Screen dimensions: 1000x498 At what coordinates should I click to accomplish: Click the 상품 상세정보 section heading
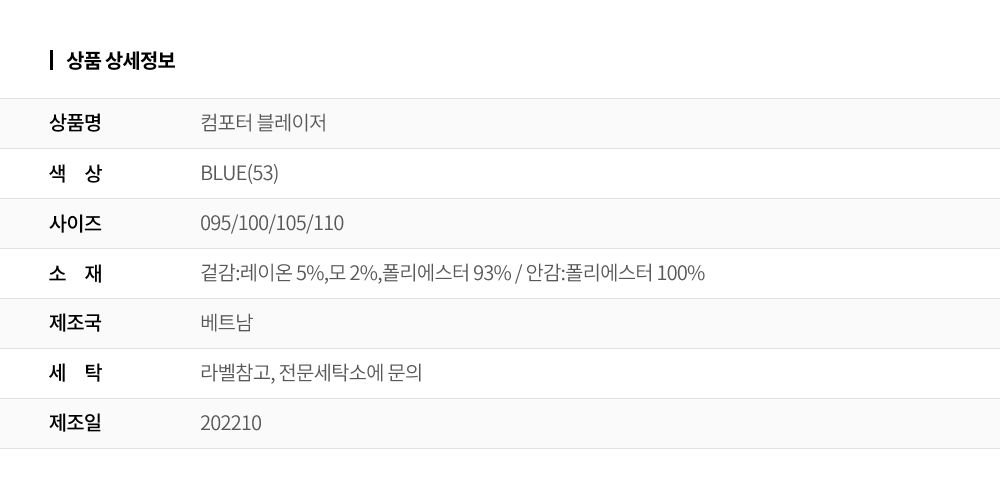pyautogui.click(x=121, y=61)
